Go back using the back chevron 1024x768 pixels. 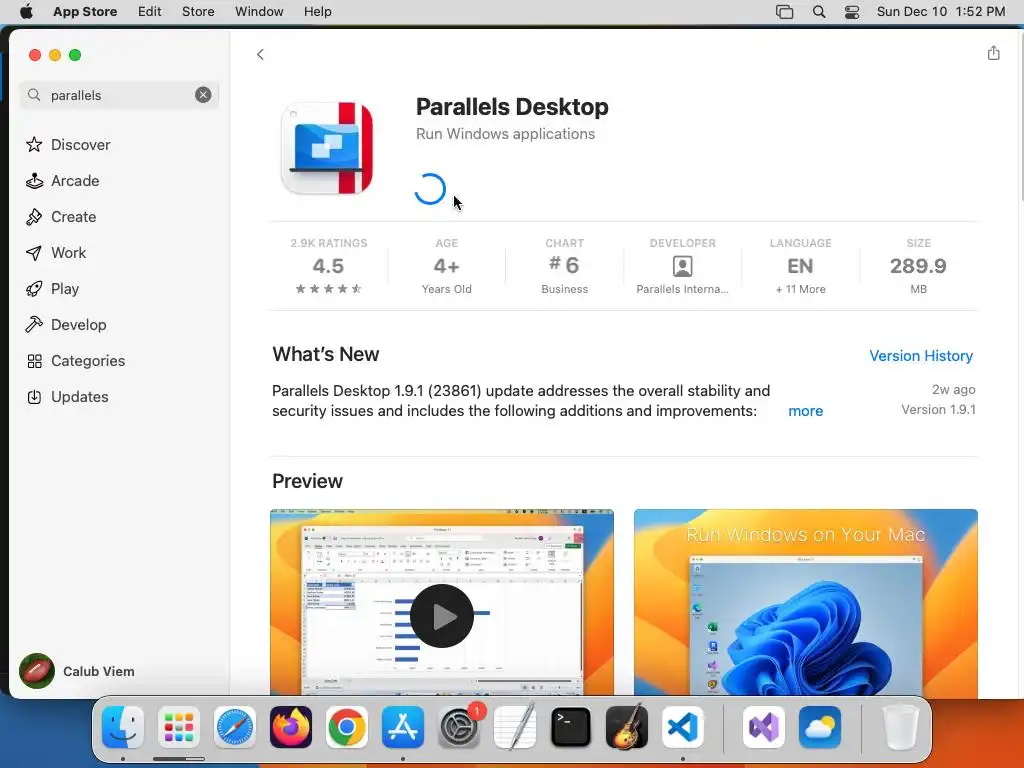coord(260,54)
